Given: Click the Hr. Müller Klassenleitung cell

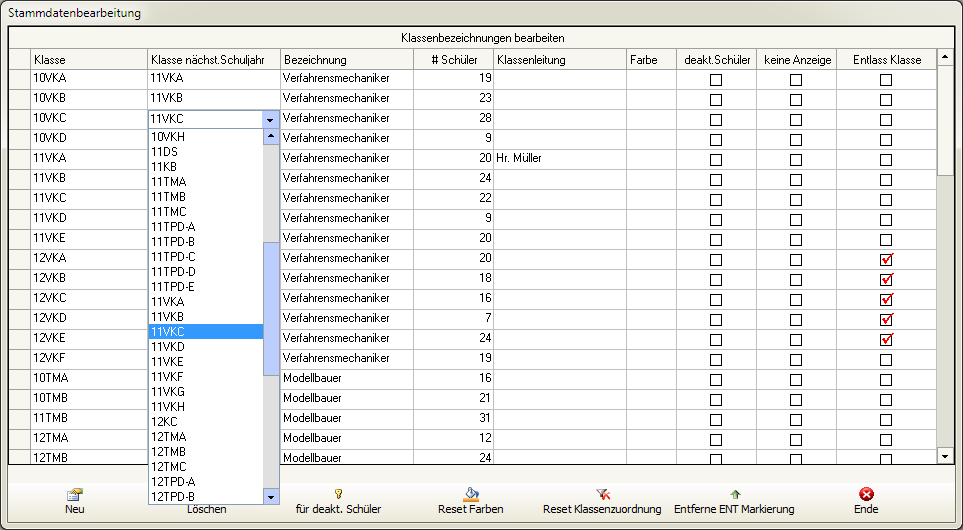Looking at the screenshot, I should (x=559, y=158).
